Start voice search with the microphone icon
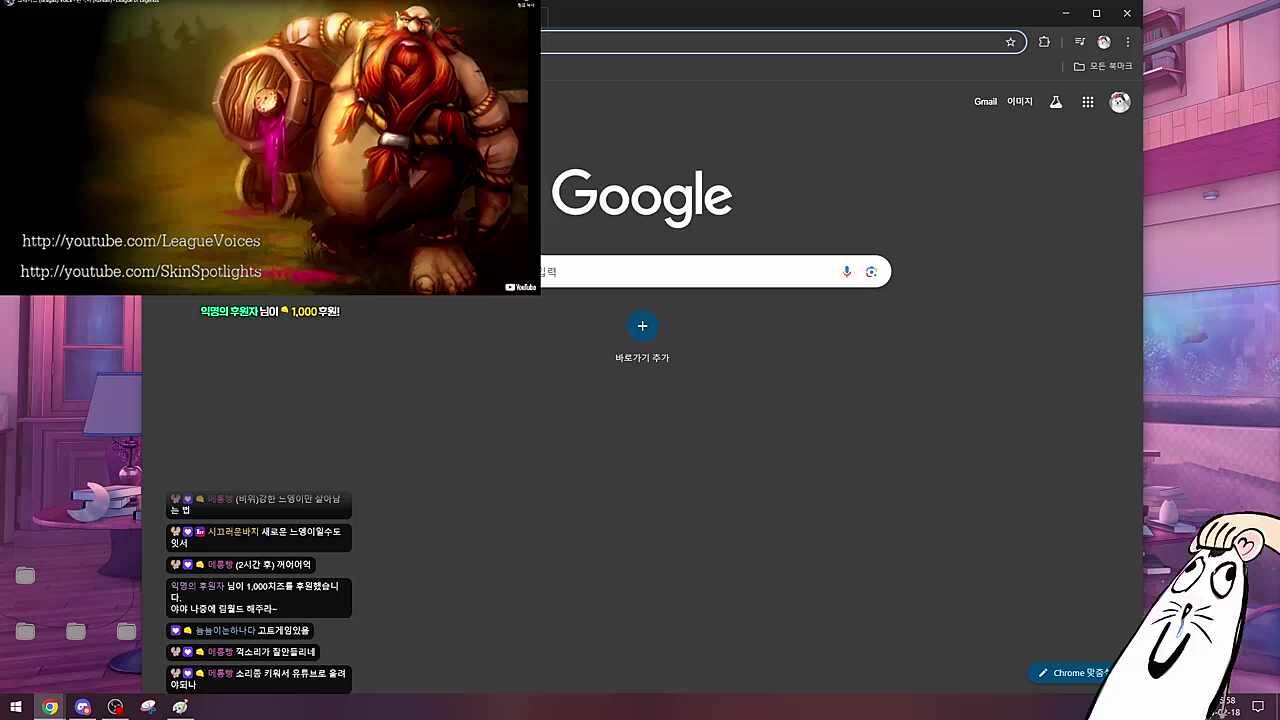The width and height of the screenshot is (1280, 720). 847,272
